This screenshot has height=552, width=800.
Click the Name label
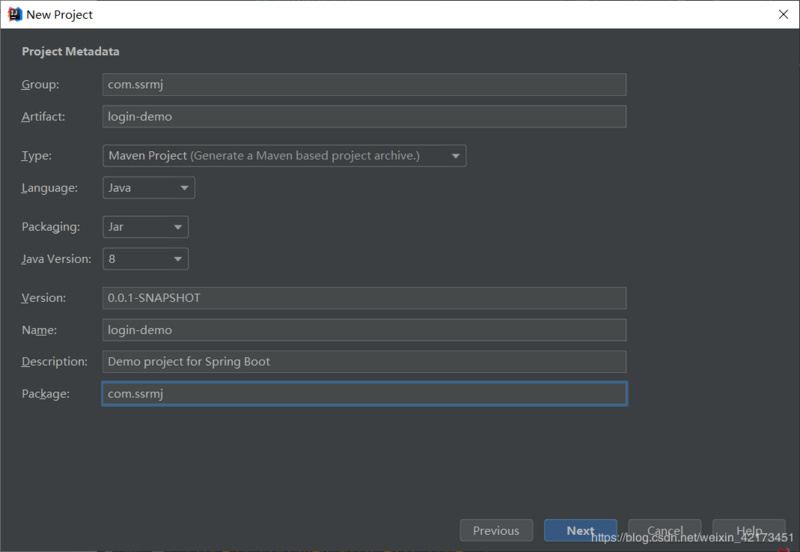click(39, 331)
